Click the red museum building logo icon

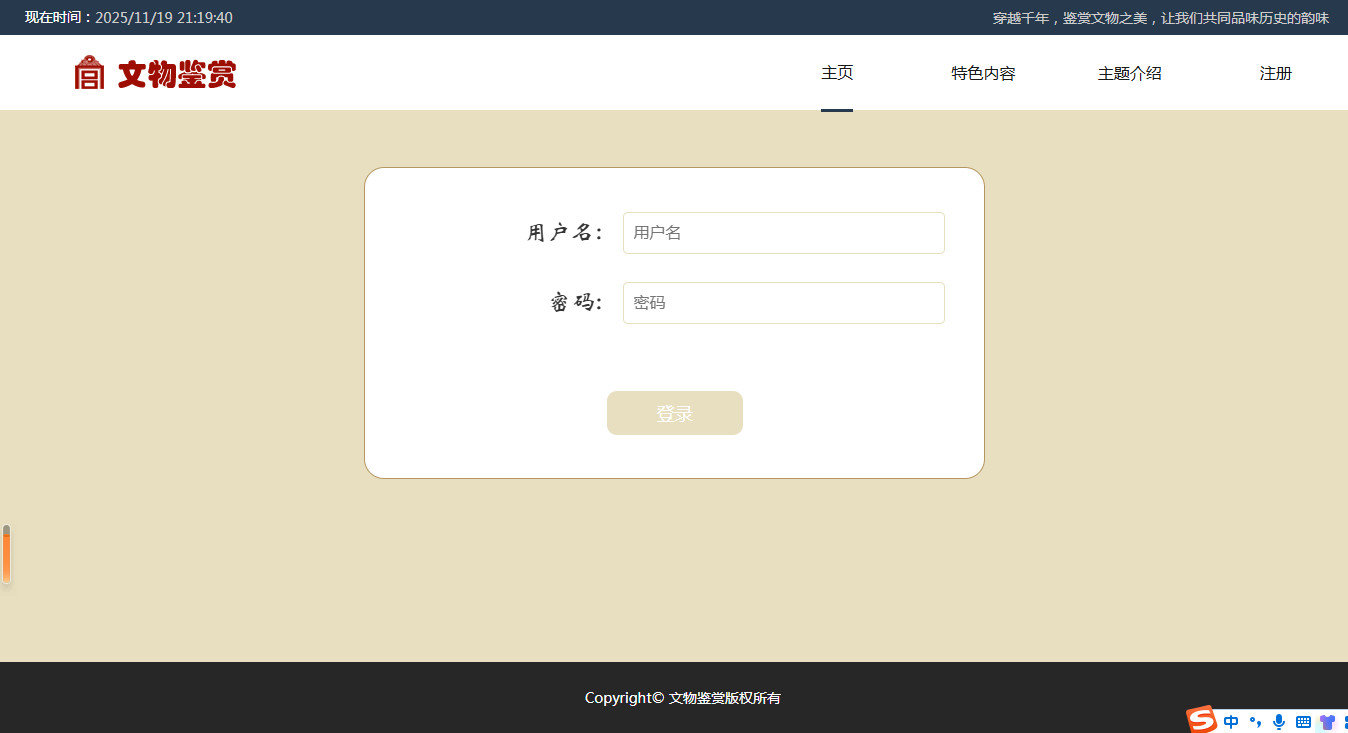(89, 73)
